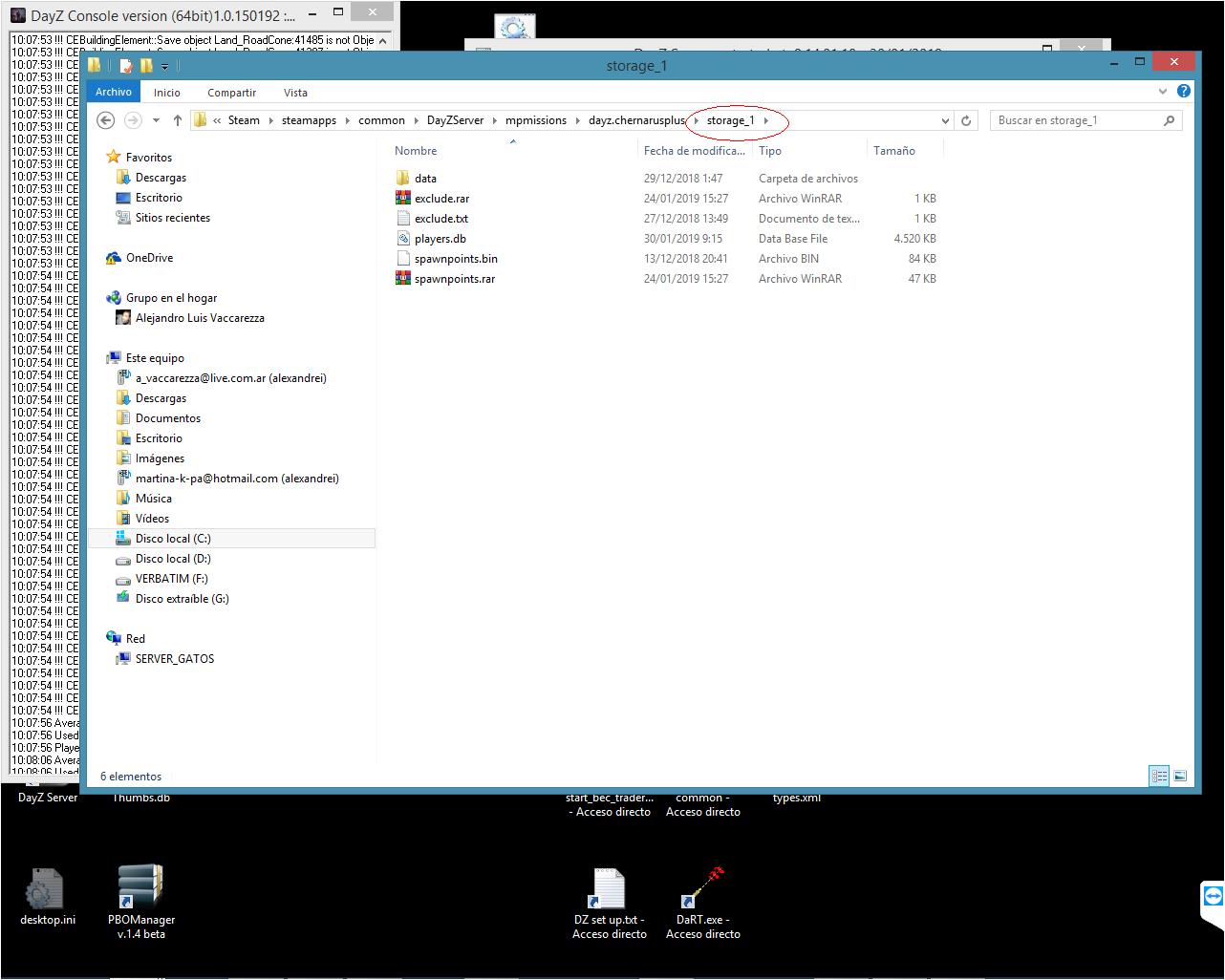Image resolution: width=1225 pixels, height=980 pixels.
Task: Sort by Fecha de modificación column
Action: click(694, 151)
